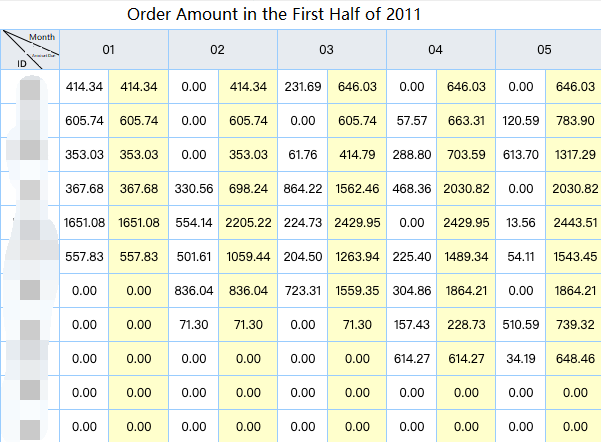
Task: Click the cell with value 723.31
Action: pyautogui.click(x=303, y=290)
